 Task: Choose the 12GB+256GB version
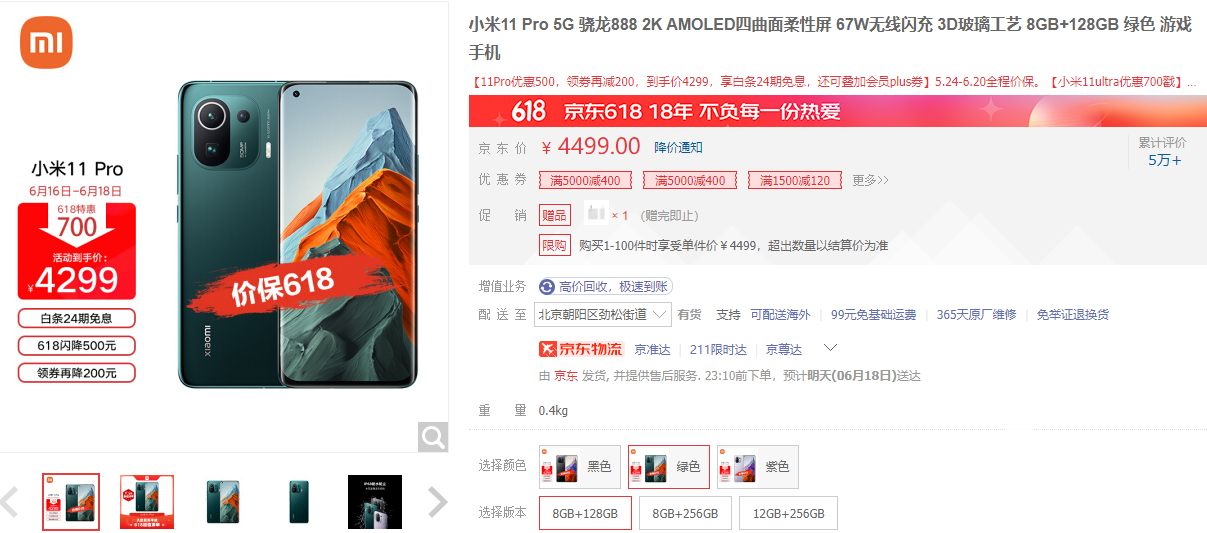[x=788, y=513]
